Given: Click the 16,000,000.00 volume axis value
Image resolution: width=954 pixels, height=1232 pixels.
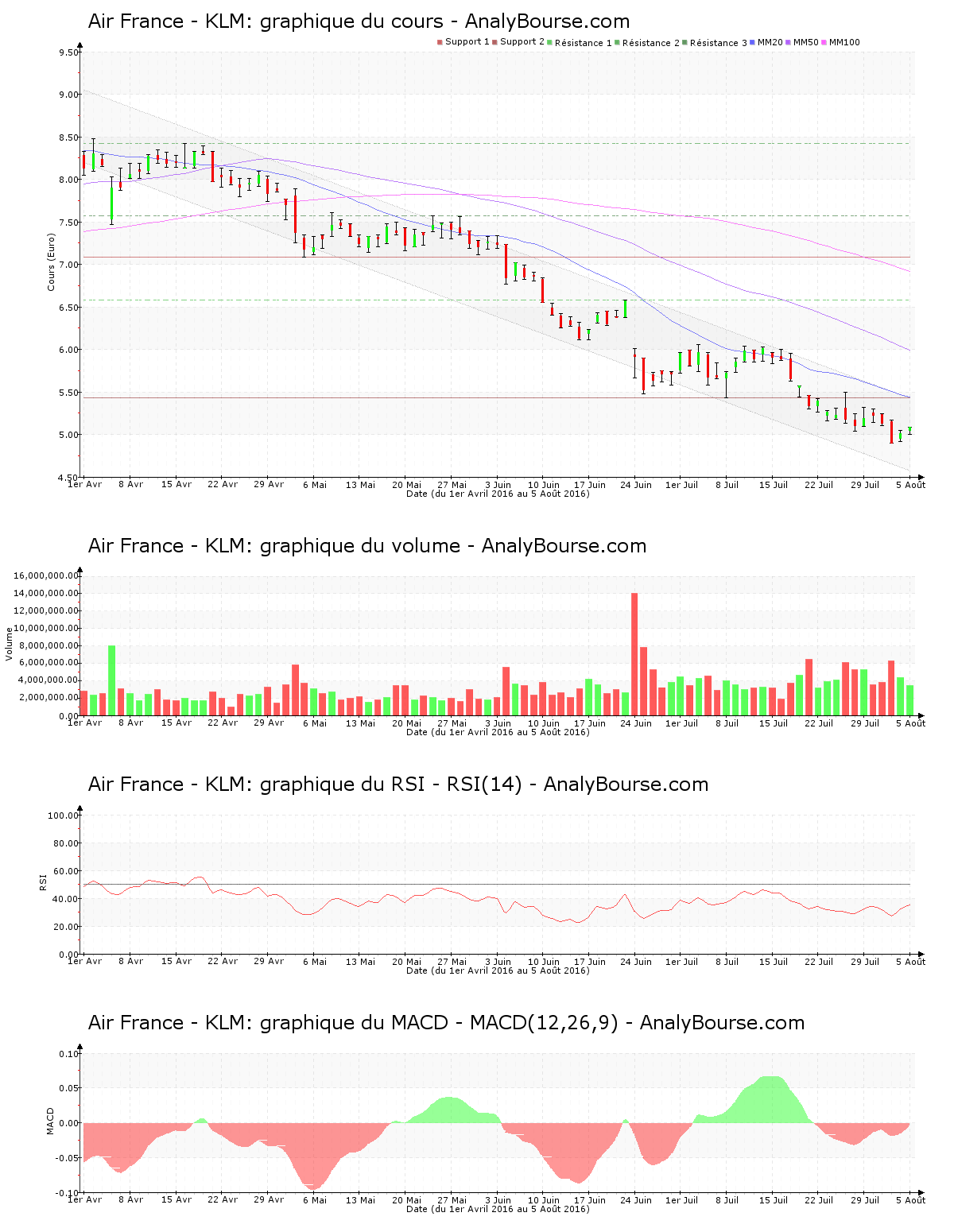Looking at the screenshot, I should [46, 575].
